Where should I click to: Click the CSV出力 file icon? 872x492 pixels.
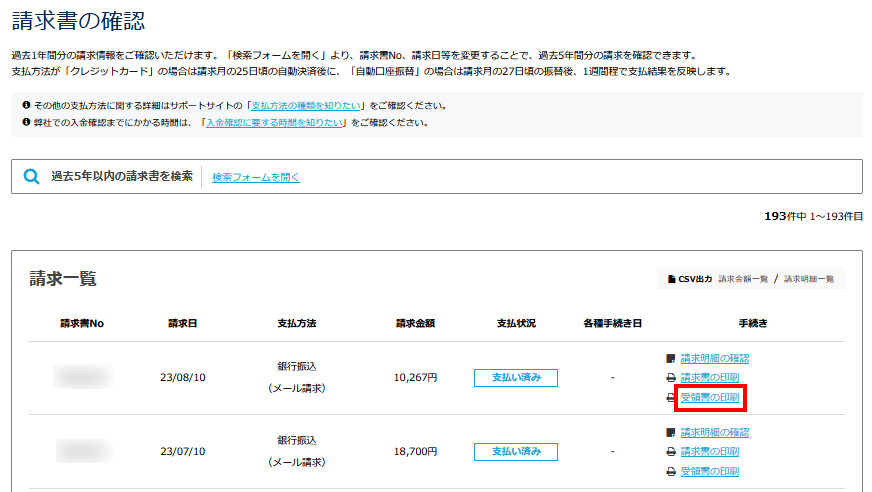click(672, 279)
